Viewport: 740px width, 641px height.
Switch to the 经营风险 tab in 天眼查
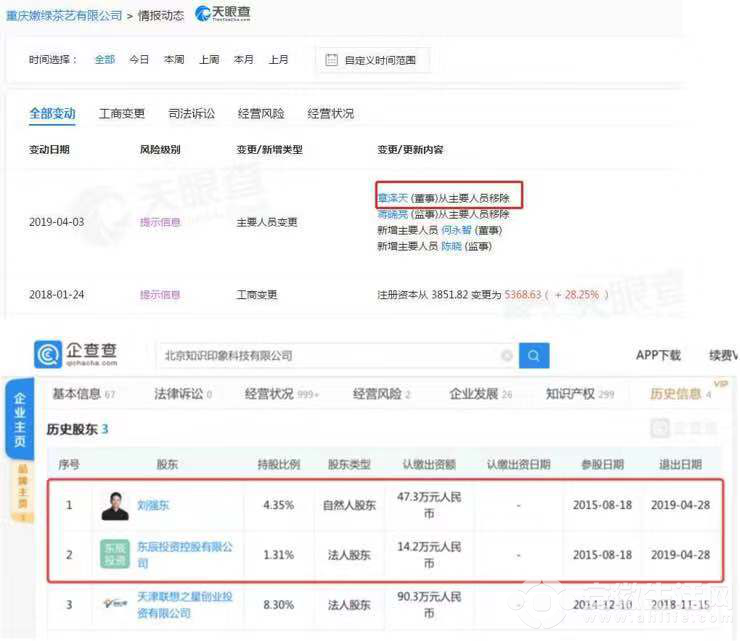[261, 113]
